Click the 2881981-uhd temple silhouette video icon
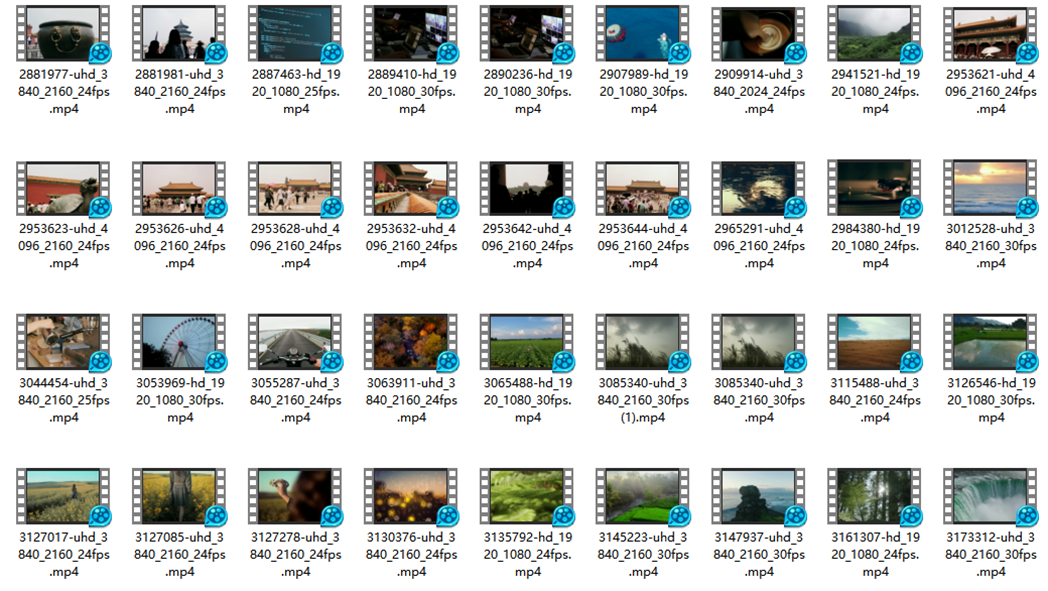Viewport: 1048px width, 591px height. (180, 33)
